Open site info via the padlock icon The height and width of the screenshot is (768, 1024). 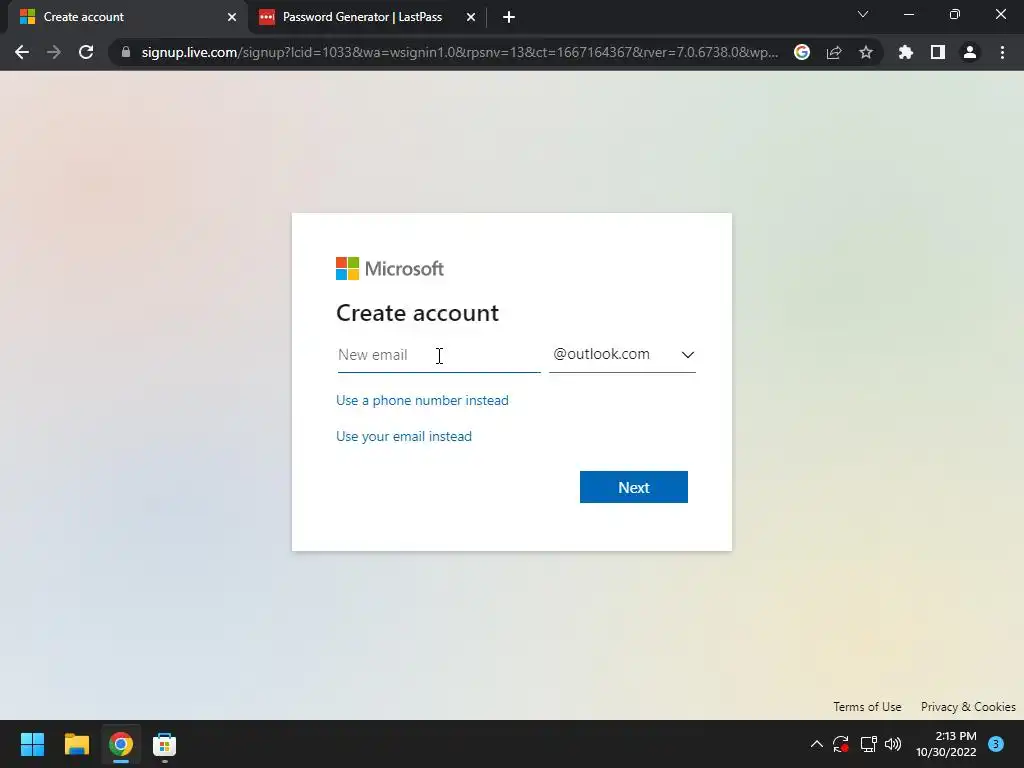click(x=126, y=52)
